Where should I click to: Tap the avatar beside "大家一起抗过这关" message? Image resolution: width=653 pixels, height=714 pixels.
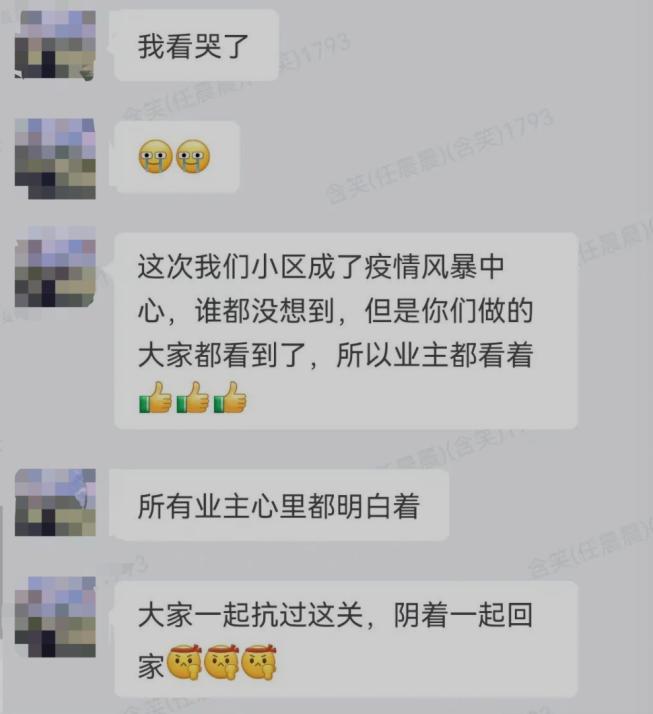(x=55, y=617)
